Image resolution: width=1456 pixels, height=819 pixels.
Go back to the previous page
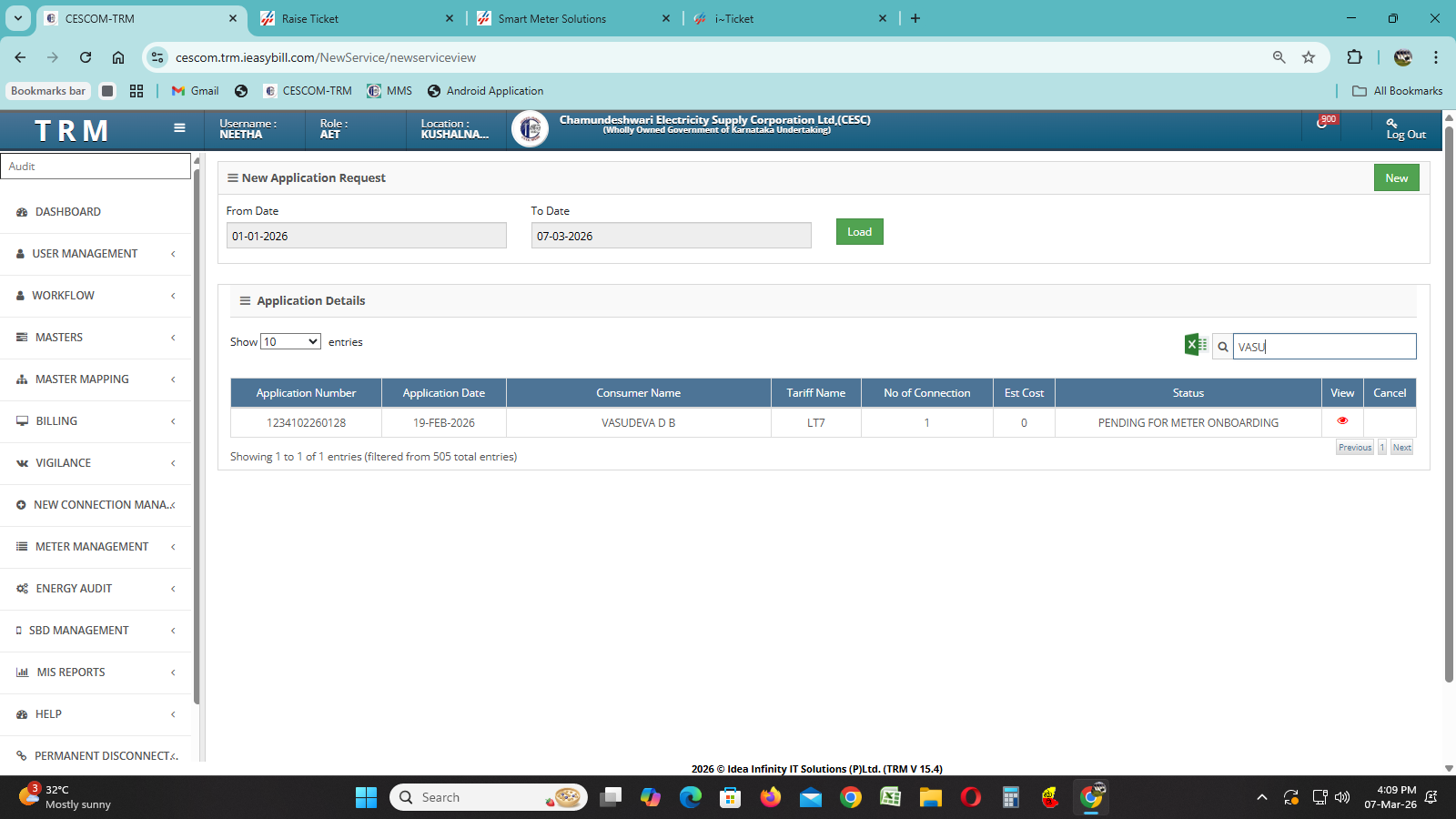click(20, 57)
